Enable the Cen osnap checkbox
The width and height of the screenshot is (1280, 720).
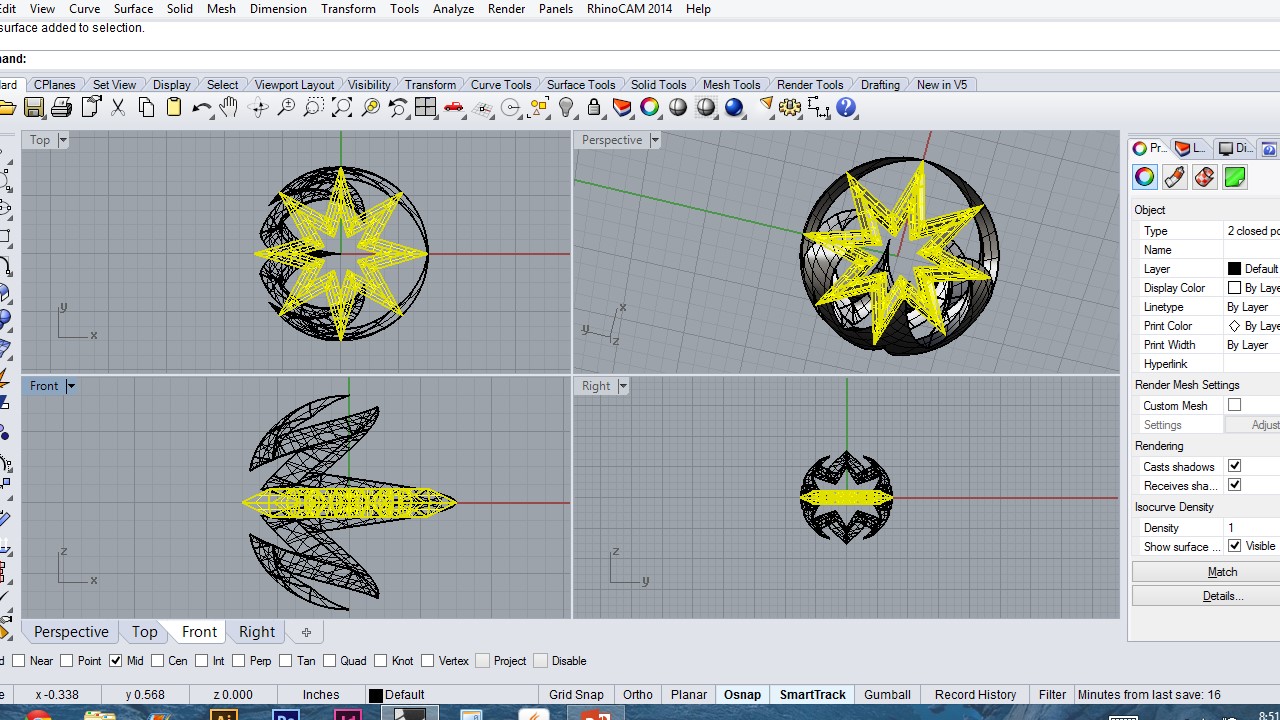pos(157,661)
